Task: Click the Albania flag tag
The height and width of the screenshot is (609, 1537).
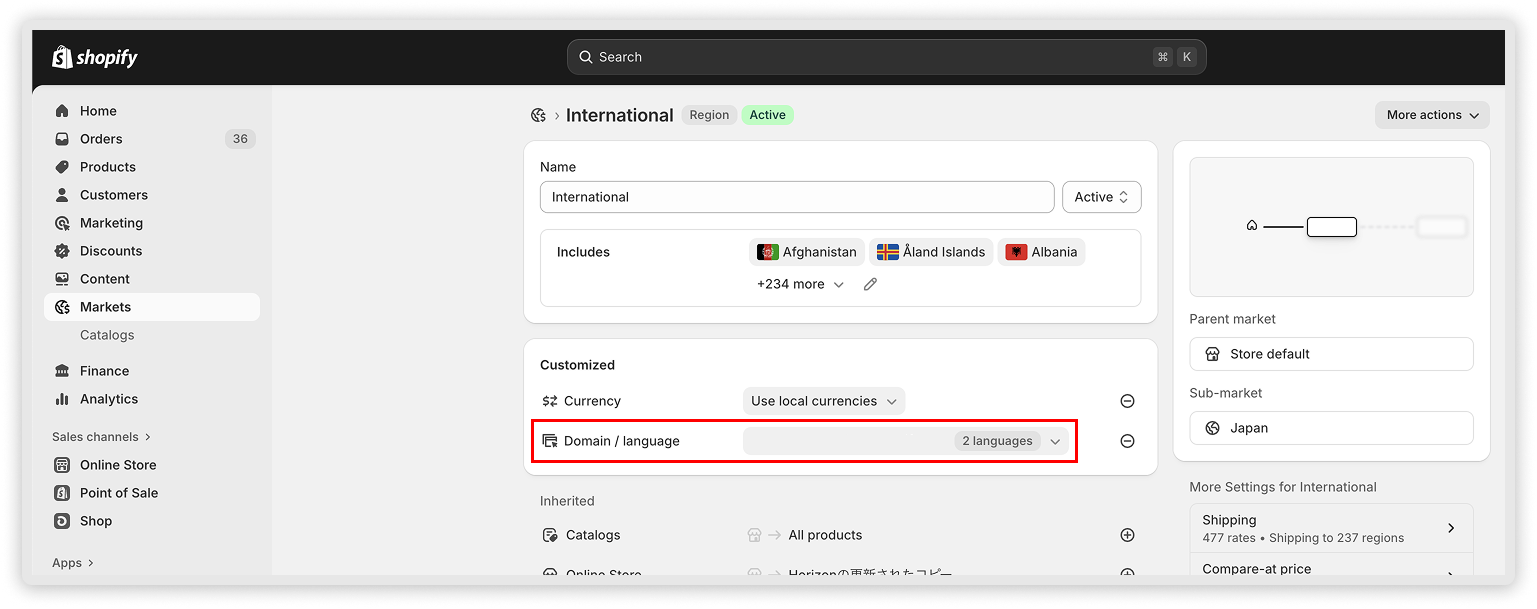Action: point(1041,252)
